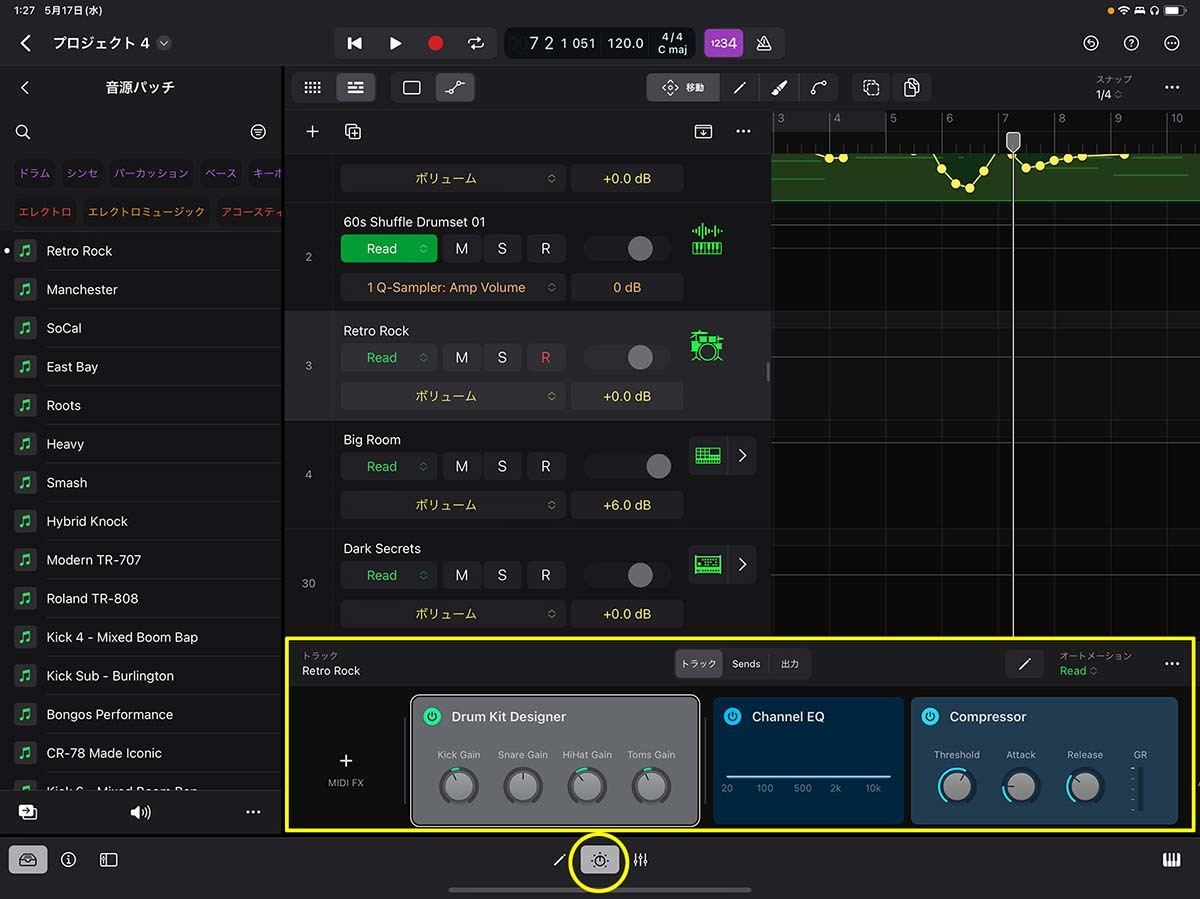
Task: Open the help question mark icon
Action: [x=1131, y=43]
